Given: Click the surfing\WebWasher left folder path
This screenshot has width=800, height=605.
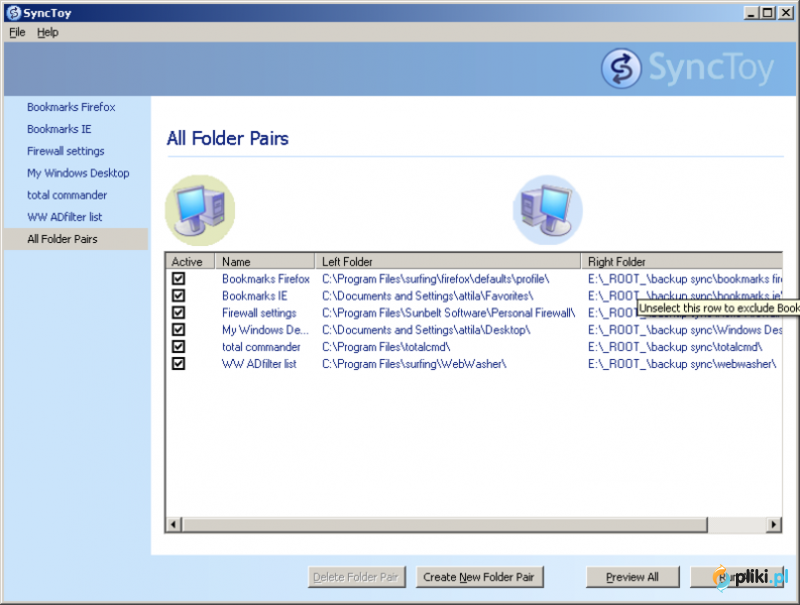Looking at the screenshot, I should [414, 364].
